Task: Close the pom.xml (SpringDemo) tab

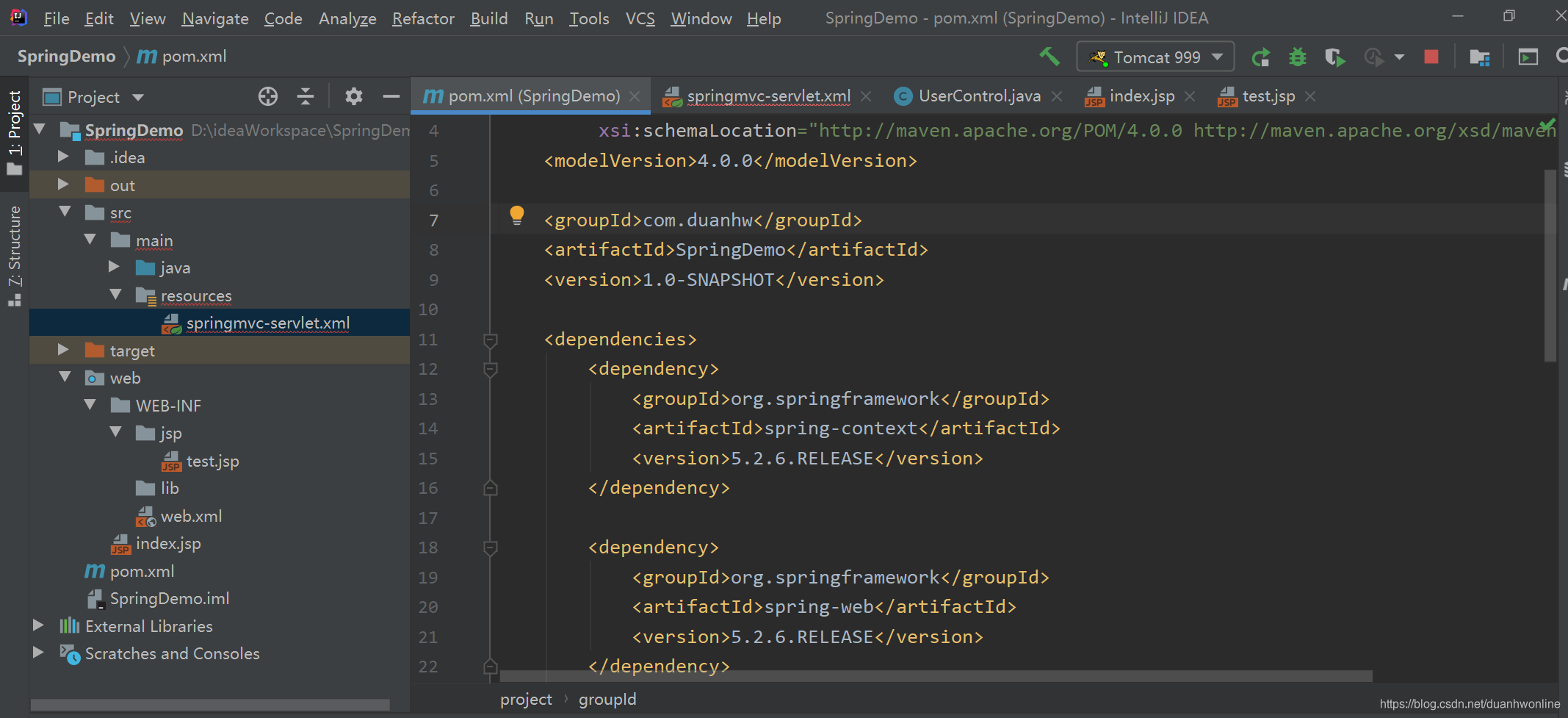Action: [635, 96]
